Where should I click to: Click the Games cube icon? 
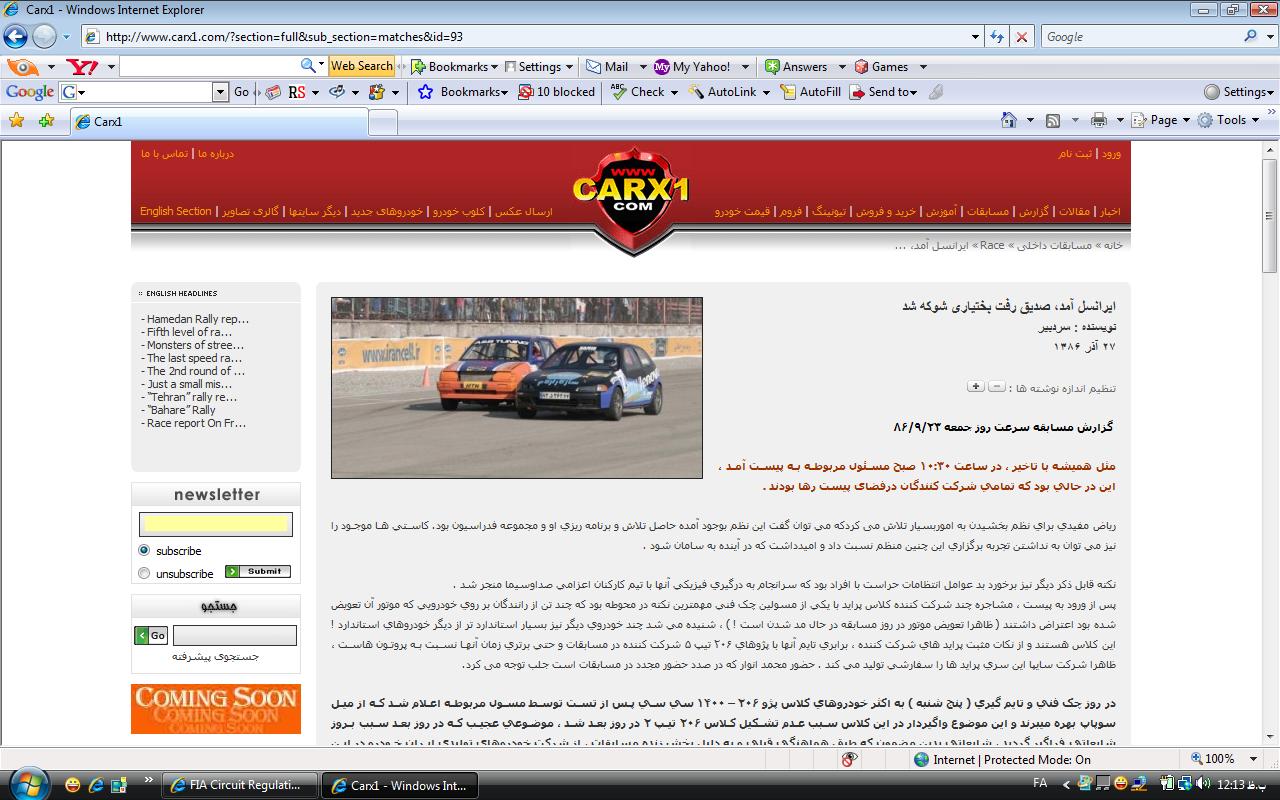point(862,67)
